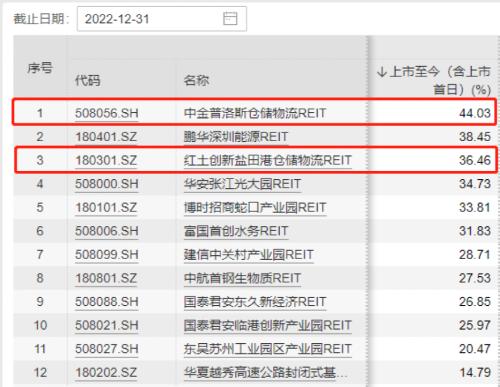Select the value 28.71 in row 7
This screenshot has width=500, height=387.
(475, 255)
